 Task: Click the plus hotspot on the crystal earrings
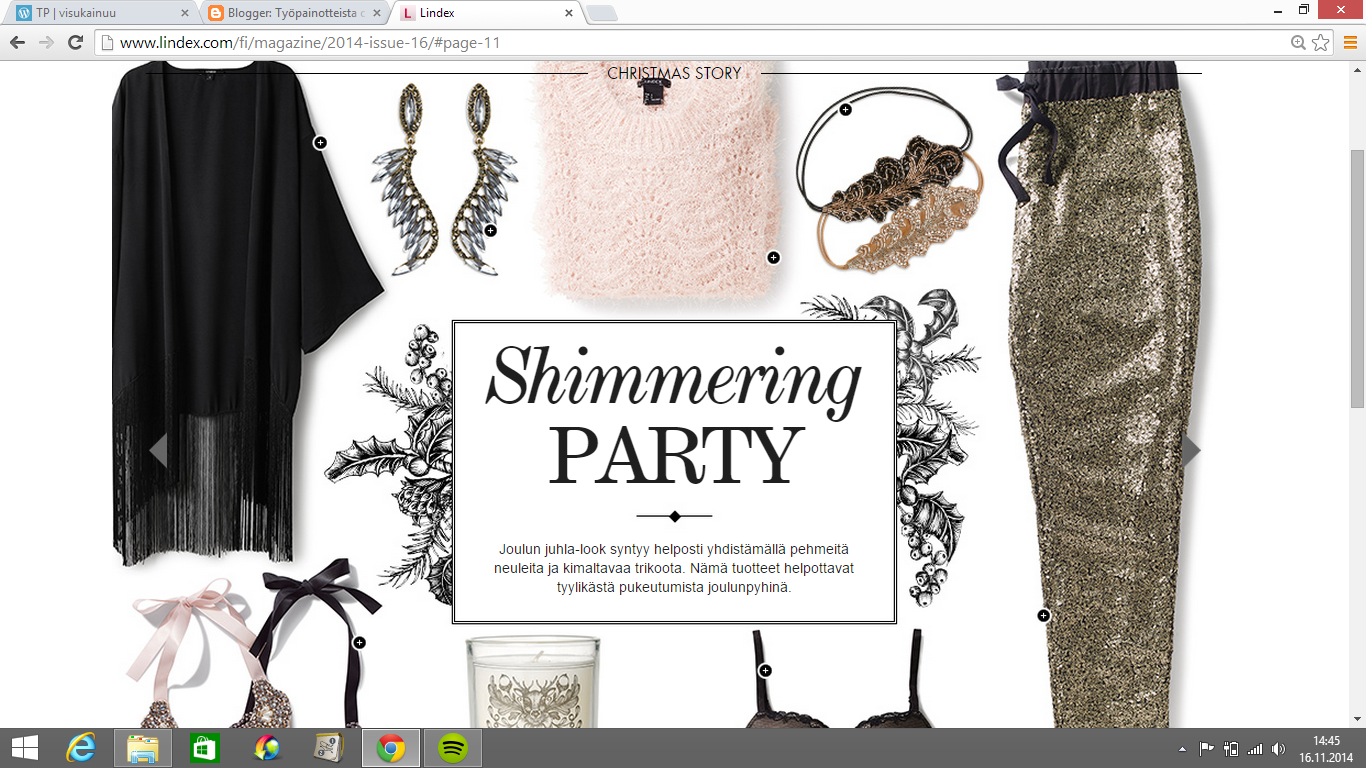490,230
